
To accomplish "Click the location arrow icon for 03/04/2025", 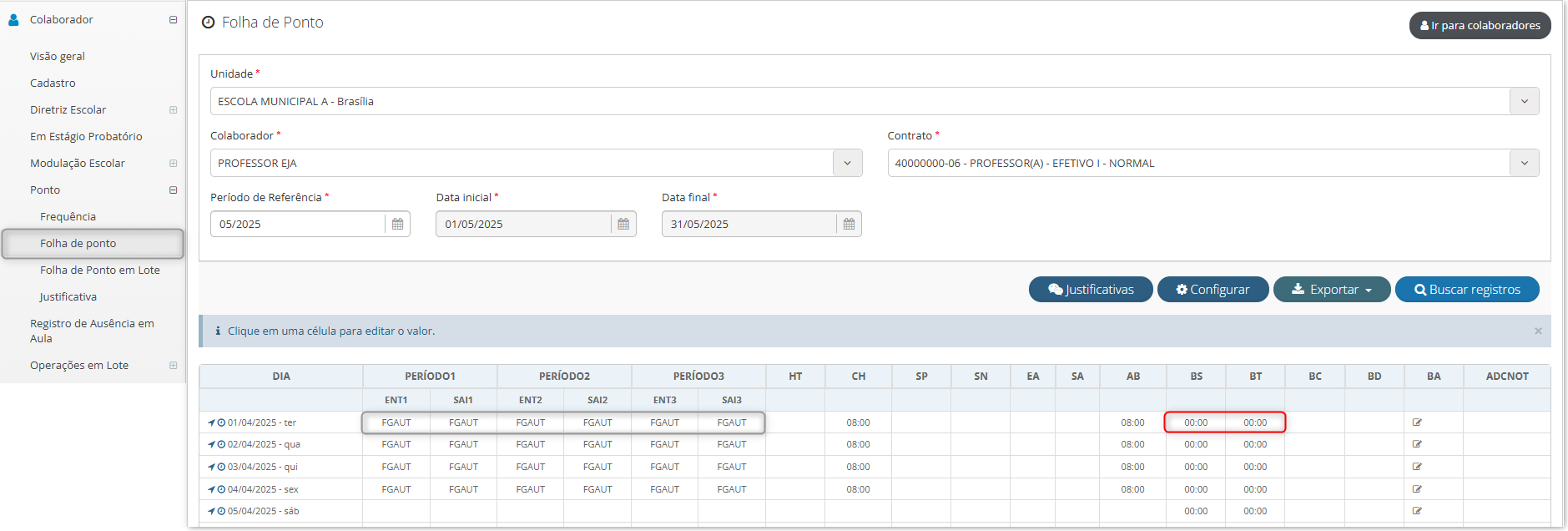I will click(211, 467).
